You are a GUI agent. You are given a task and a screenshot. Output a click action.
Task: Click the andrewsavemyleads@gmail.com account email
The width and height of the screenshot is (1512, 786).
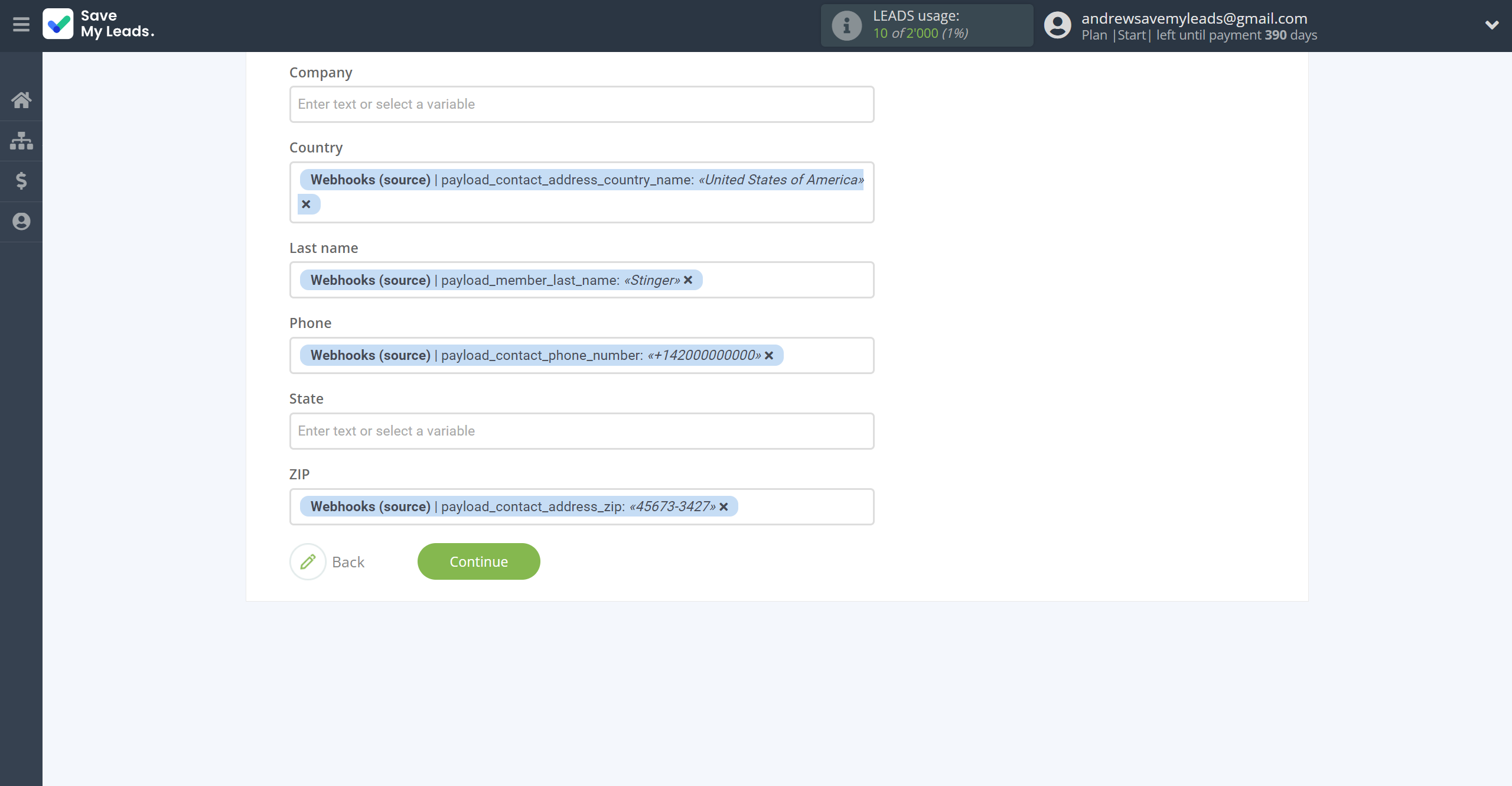point(1194,18)
